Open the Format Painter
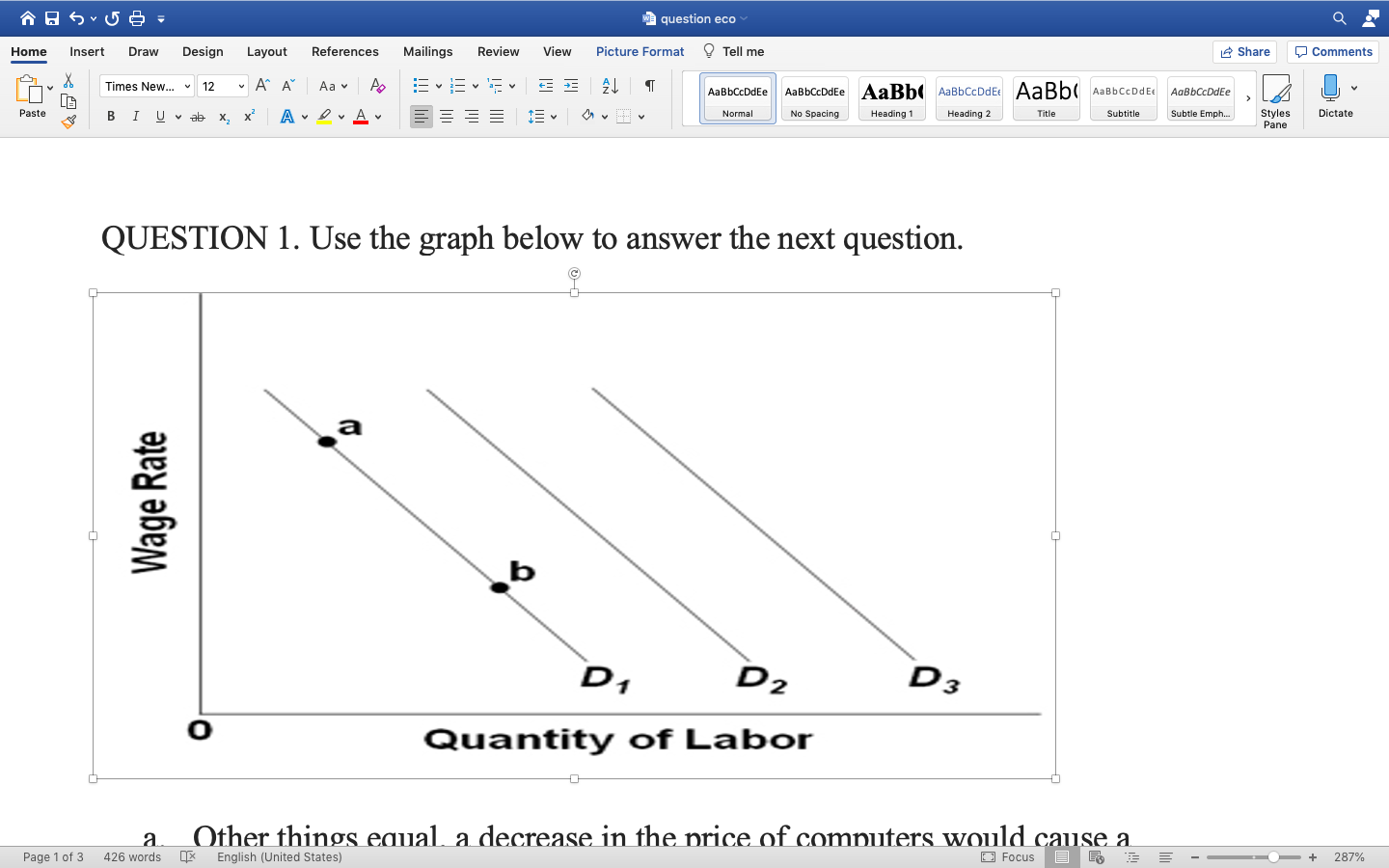Image resolution: width=1389 pixels, height=868 pixels. [x=68, y=122]
